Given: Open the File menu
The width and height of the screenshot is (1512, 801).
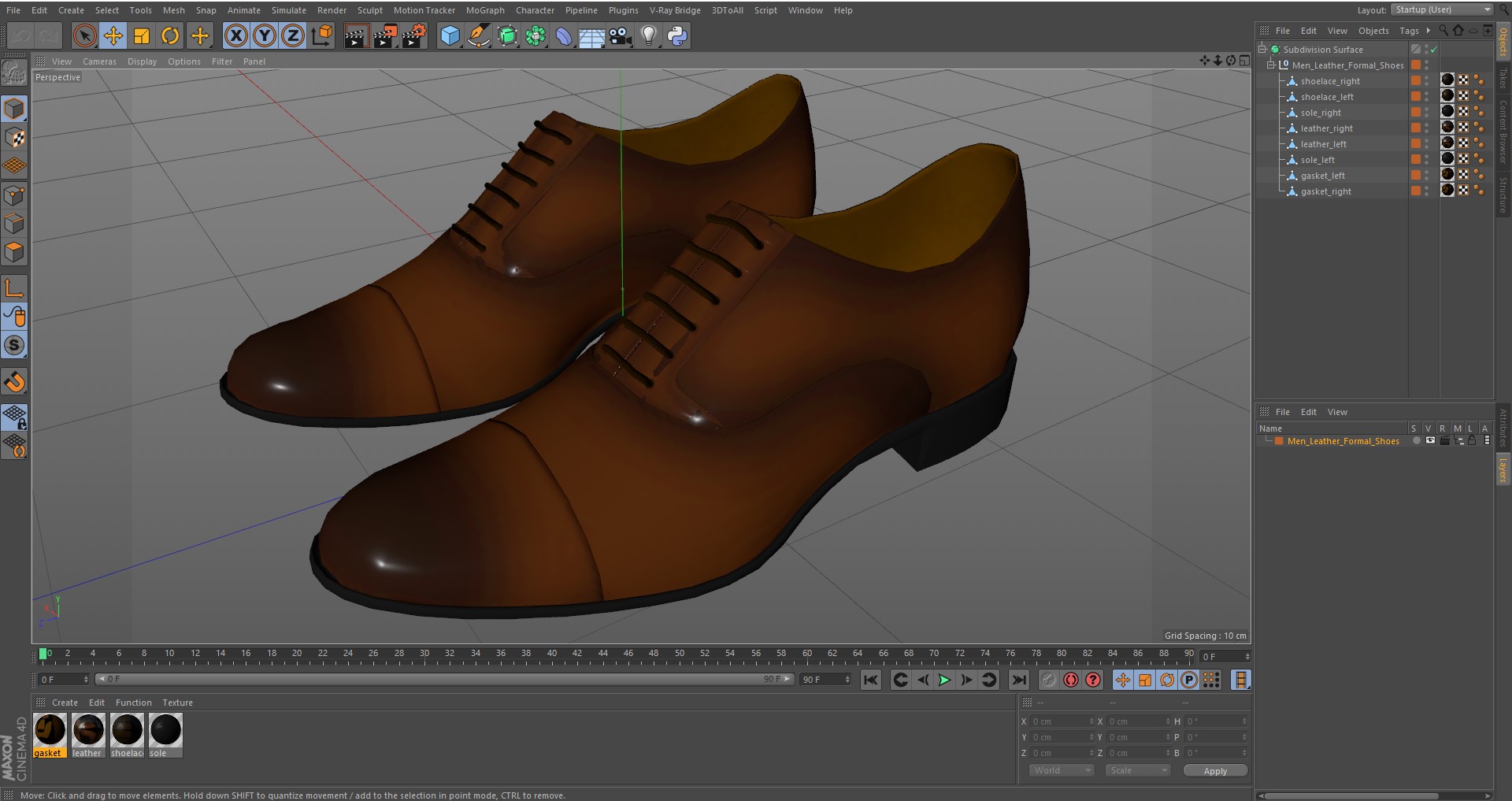Looking at the screenshot, I should pyautogui.click(x=13, y=10).
